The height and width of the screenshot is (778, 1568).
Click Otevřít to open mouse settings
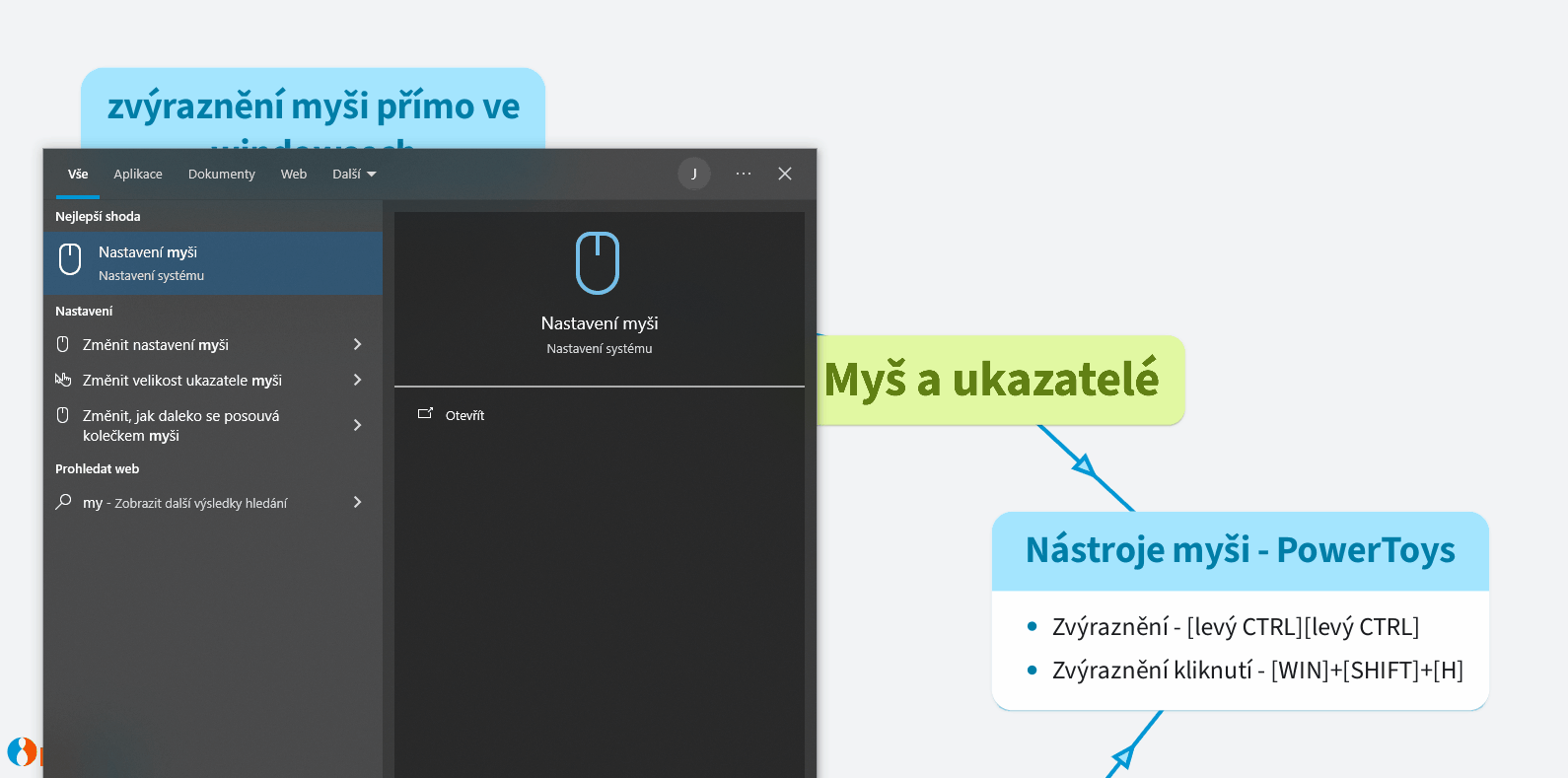(x=464, y=415)
